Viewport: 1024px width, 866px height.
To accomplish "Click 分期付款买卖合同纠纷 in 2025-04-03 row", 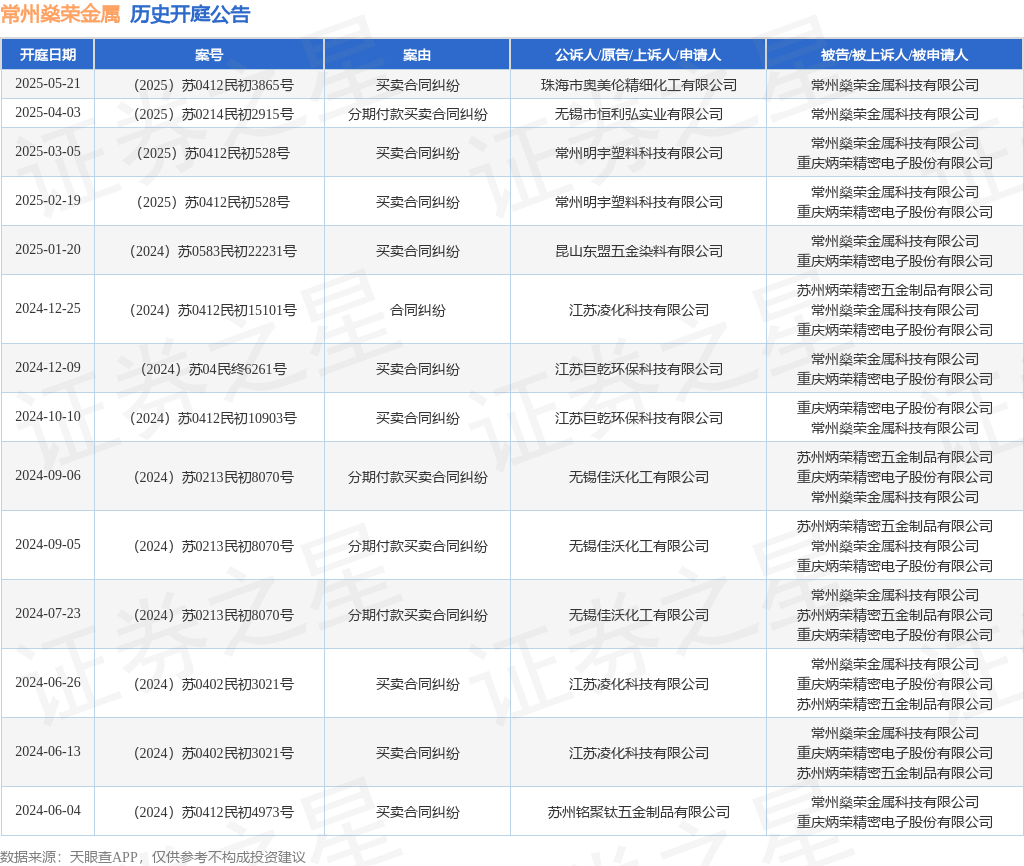I will tap(417, 114).
